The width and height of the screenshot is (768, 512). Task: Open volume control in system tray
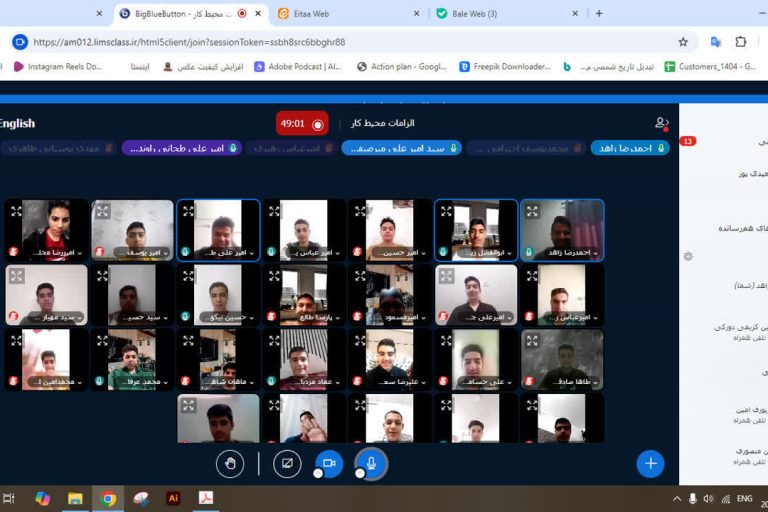click(x=708, y=499)
